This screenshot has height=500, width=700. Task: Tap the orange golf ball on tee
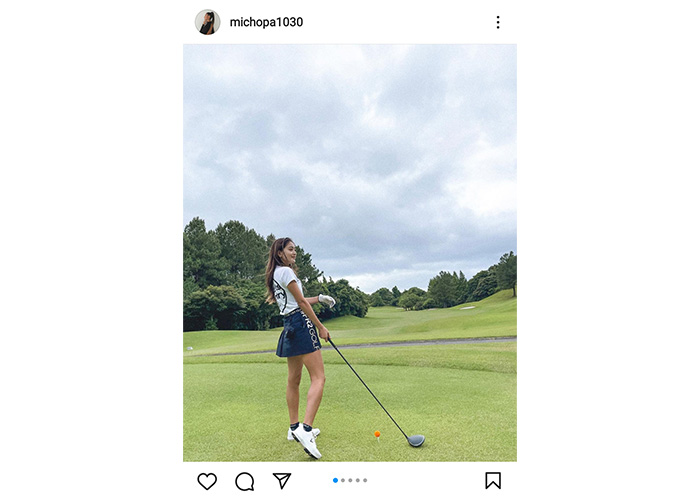pos(377,433)
